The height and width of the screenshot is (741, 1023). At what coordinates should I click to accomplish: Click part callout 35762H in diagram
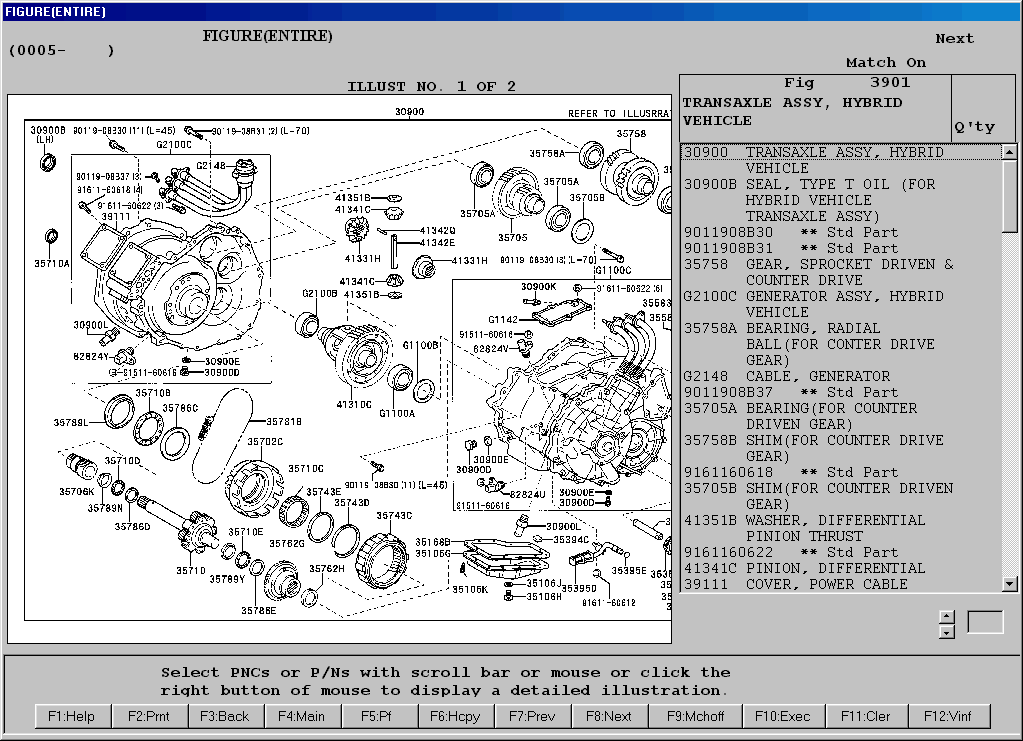pyautogui.click(x=326, y=569)
